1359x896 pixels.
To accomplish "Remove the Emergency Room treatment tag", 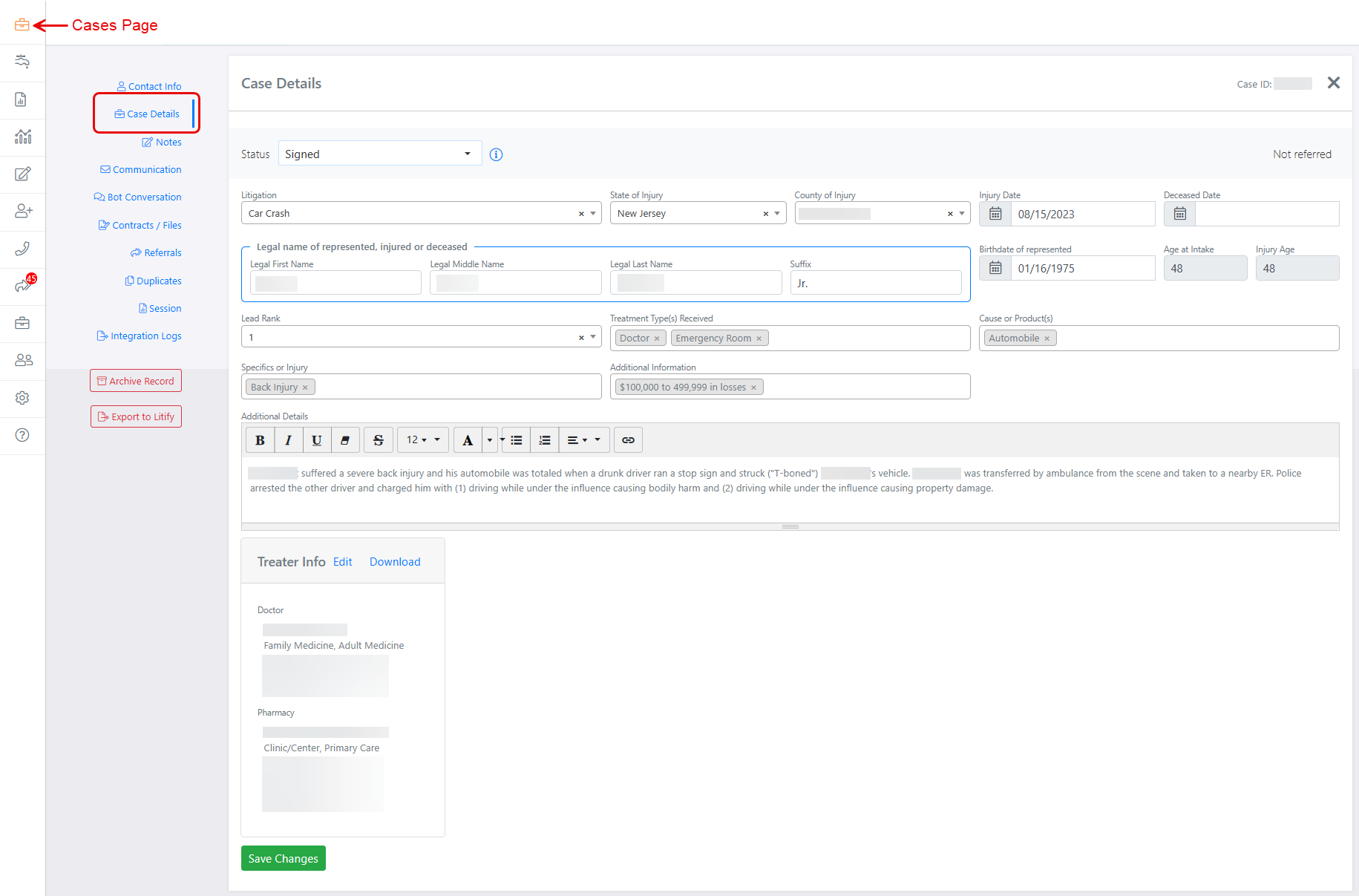I will tap(759, 339).
